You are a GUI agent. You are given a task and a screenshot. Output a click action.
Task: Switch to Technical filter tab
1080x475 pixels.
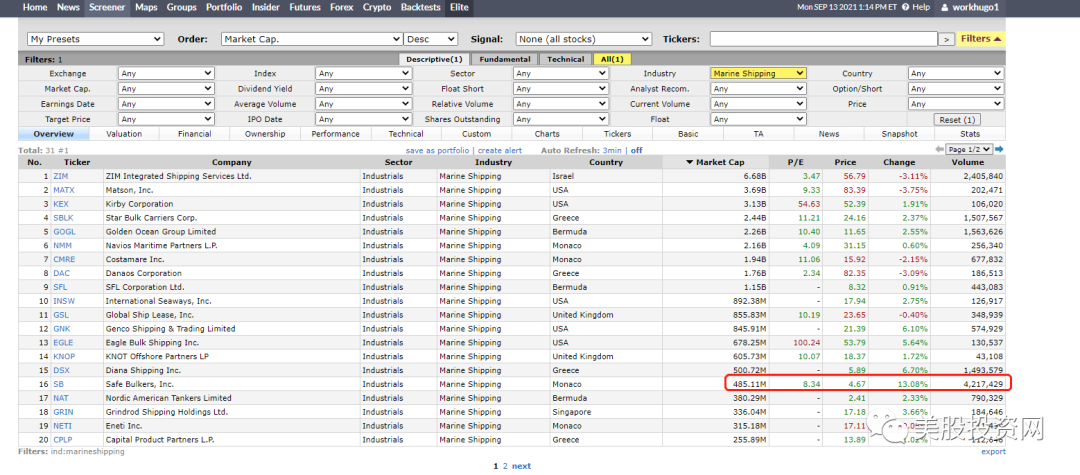click(x=565, y=59)
